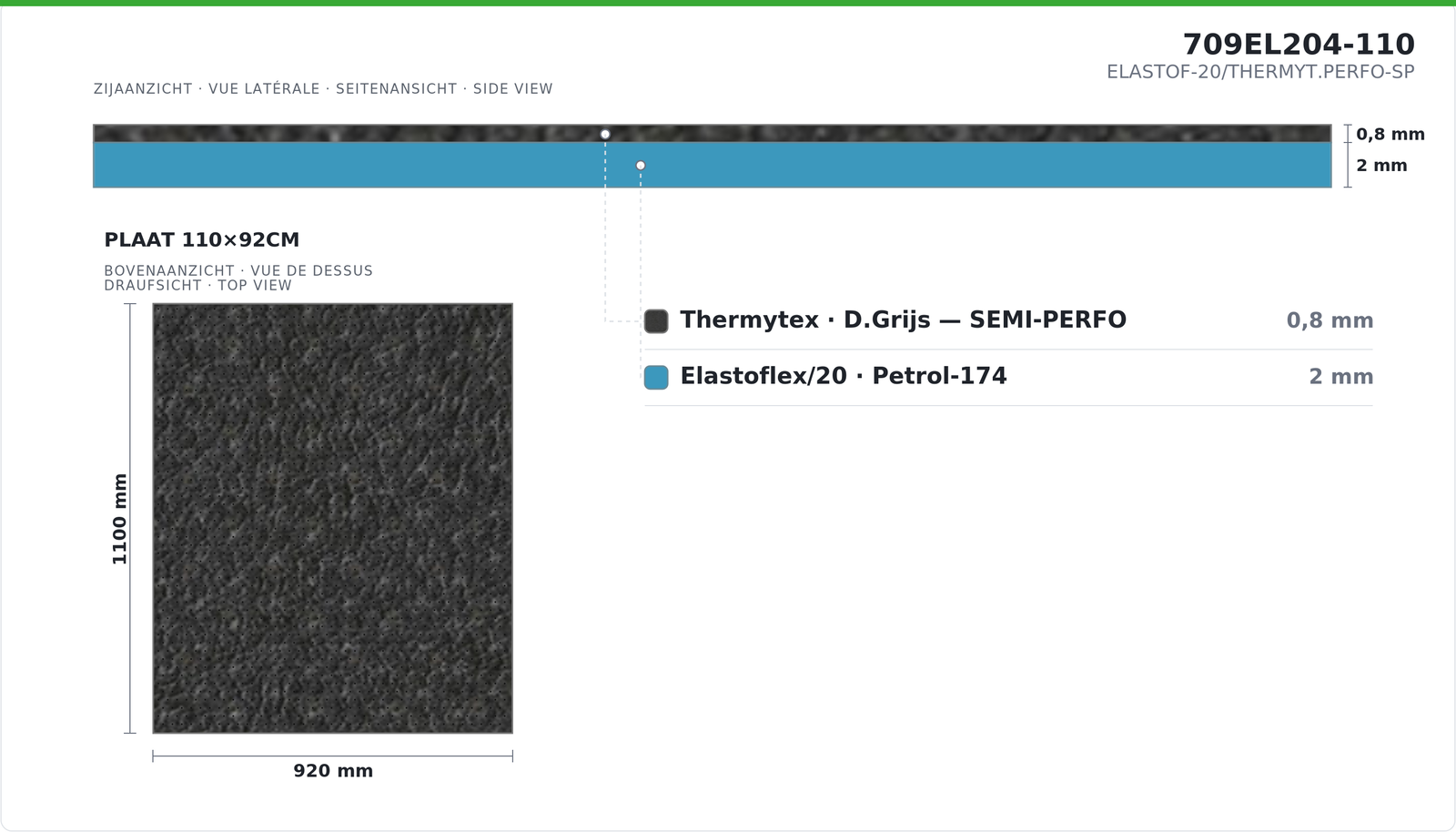
Task: Select the perforated plate top view image
Action: (333, 518)
